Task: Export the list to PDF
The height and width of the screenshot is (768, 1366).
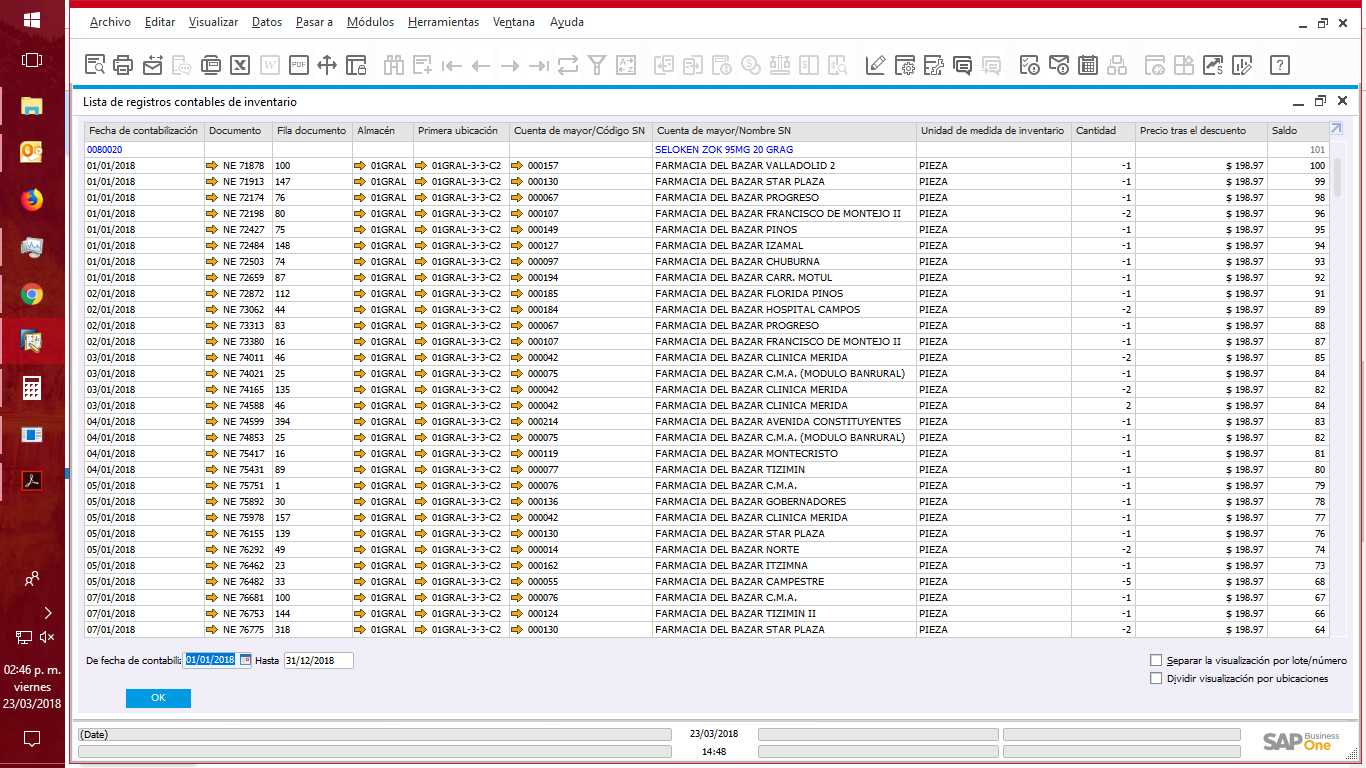Action: [x=298, y=66]
